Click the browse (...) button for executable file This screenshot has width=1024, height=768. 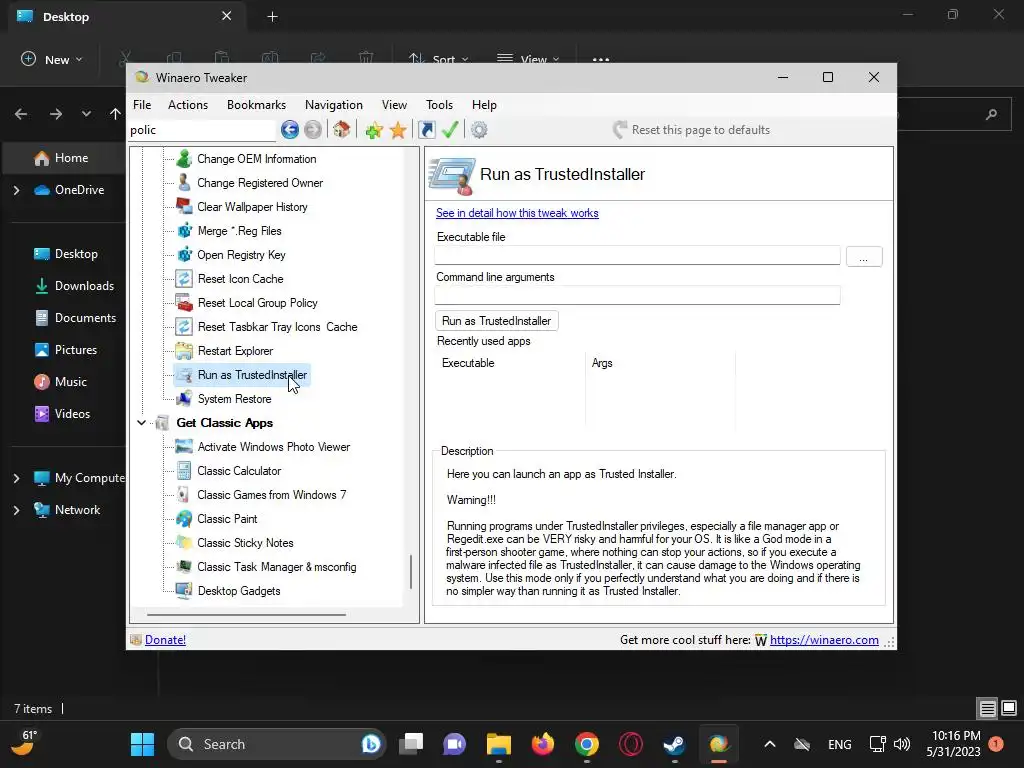tap(864, 257)
